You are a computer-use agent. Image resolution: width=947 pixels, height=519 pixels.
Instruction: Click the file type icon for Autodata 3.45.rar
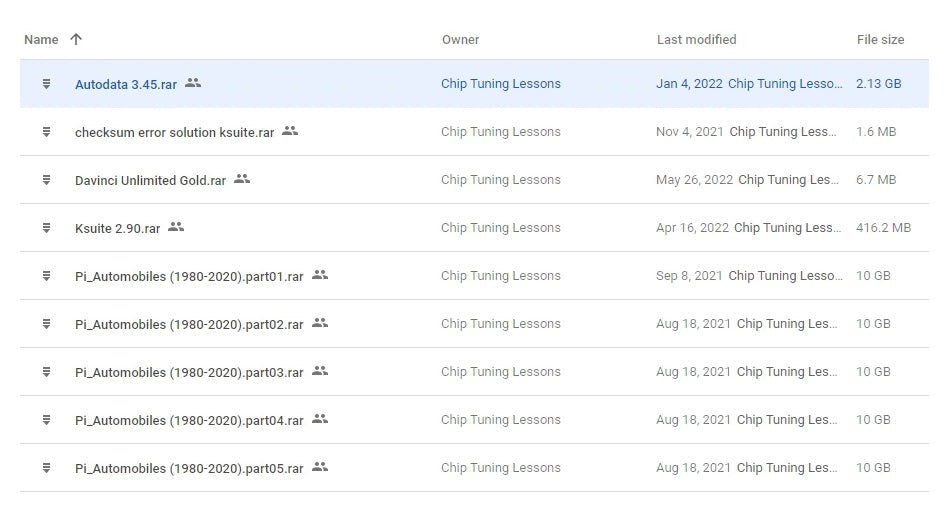(46, 84)
